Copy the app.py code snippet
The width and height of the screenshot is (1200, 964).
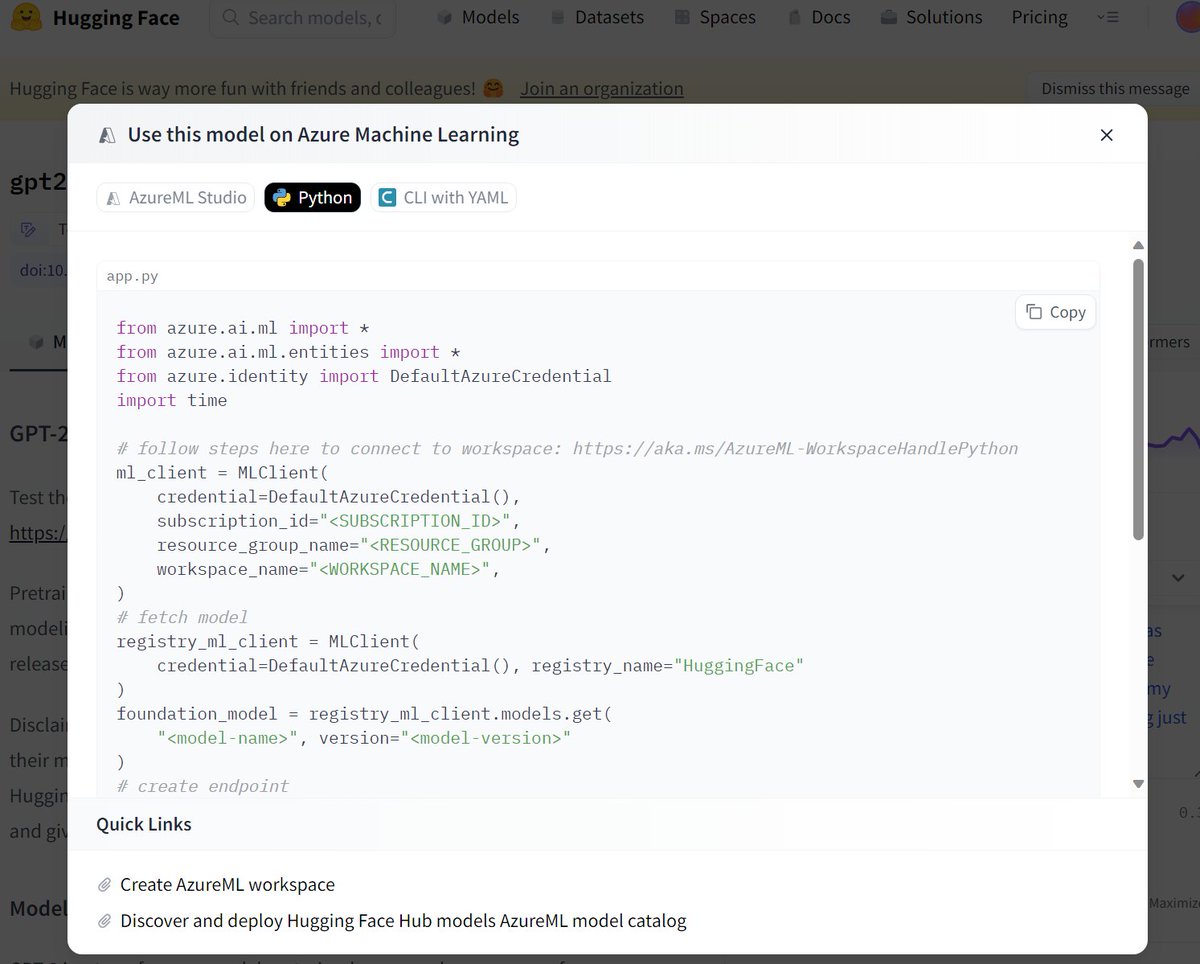click(1055, 312)
